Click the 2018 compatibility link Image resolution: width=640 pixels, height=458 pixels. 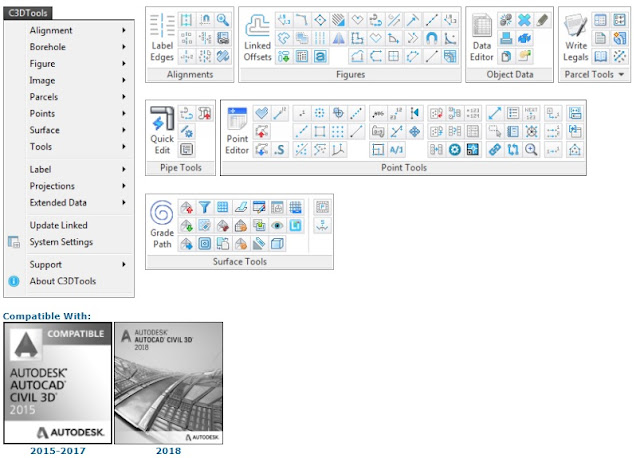[x=168, y=451]
